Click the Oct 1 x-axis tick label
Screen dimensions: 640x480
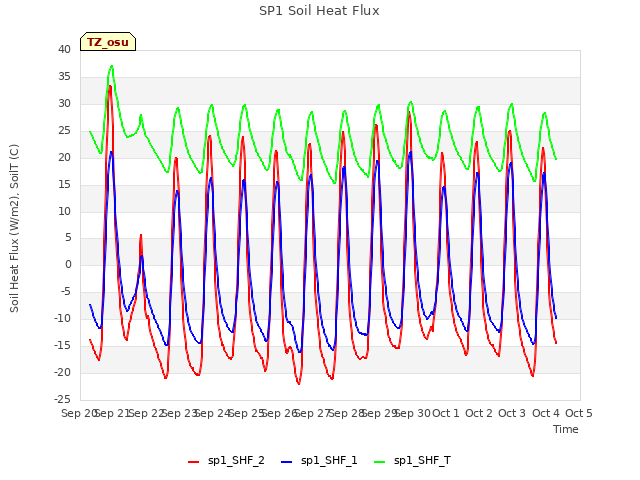446,413
